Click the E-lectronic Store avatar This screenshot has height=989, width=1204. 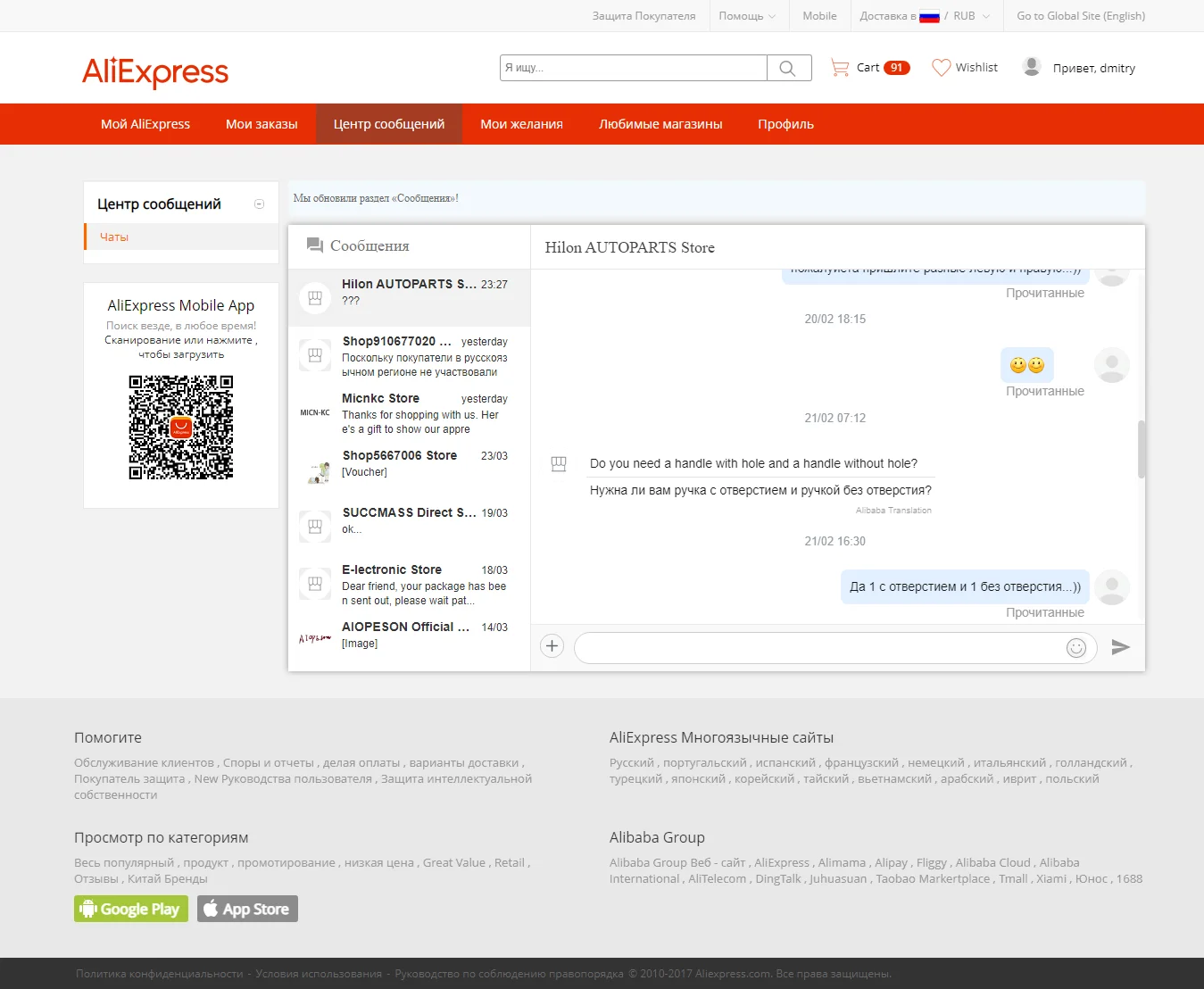click(315, 584)
